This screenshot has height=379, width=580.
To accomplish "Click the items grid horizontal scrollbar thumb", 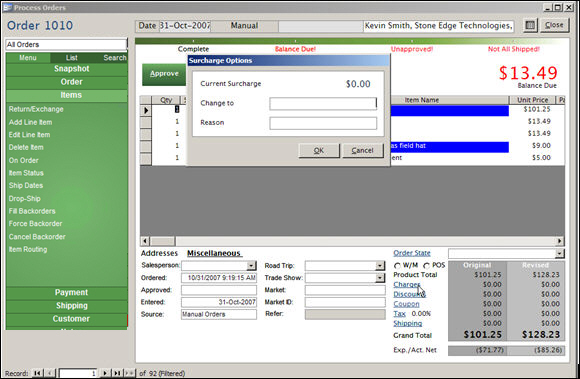I will [162, 241].
